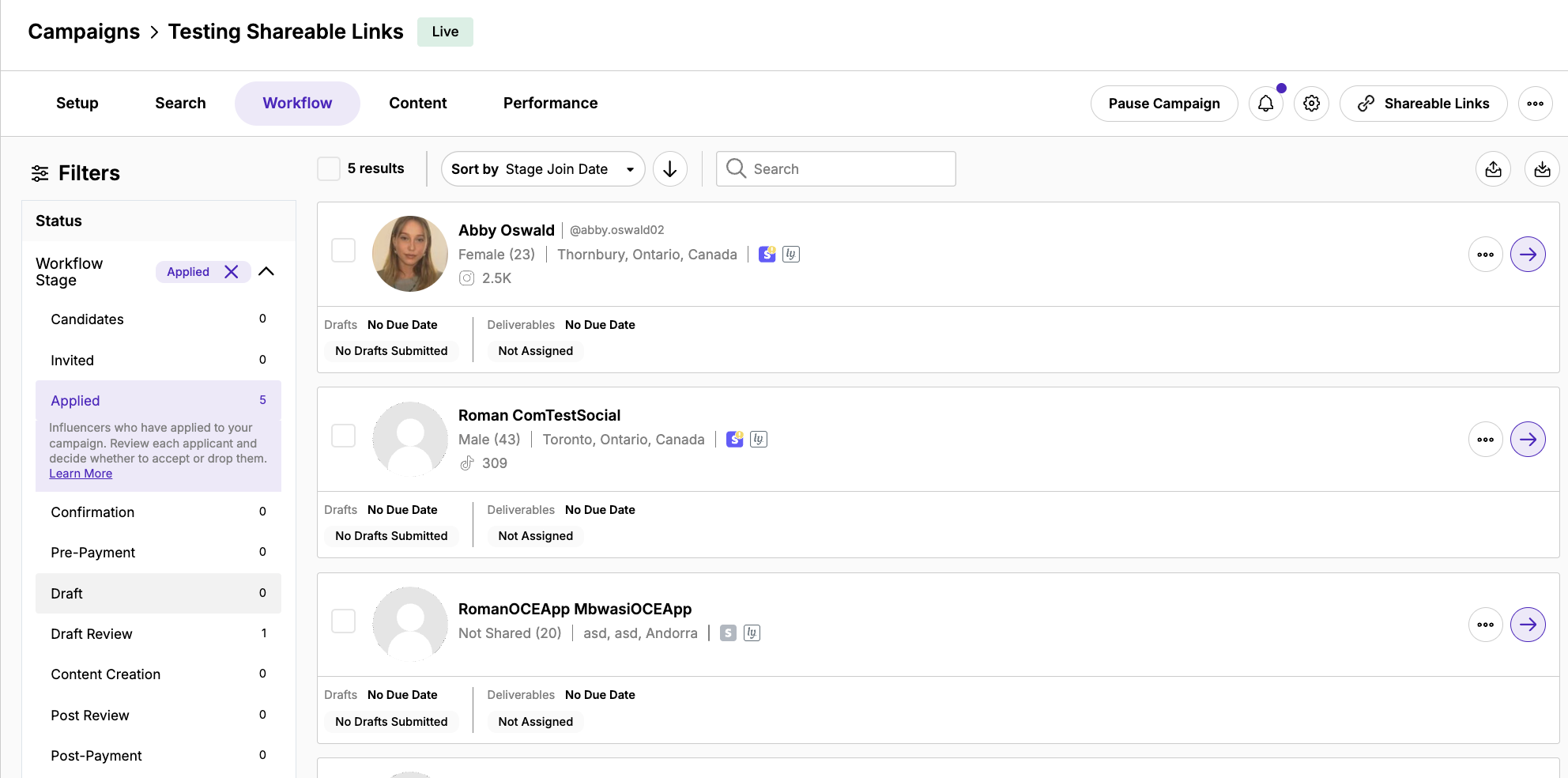Viewport: 1568px width, 778px height.
Task: Switch to the Performance tab
Action: (550, 104)
